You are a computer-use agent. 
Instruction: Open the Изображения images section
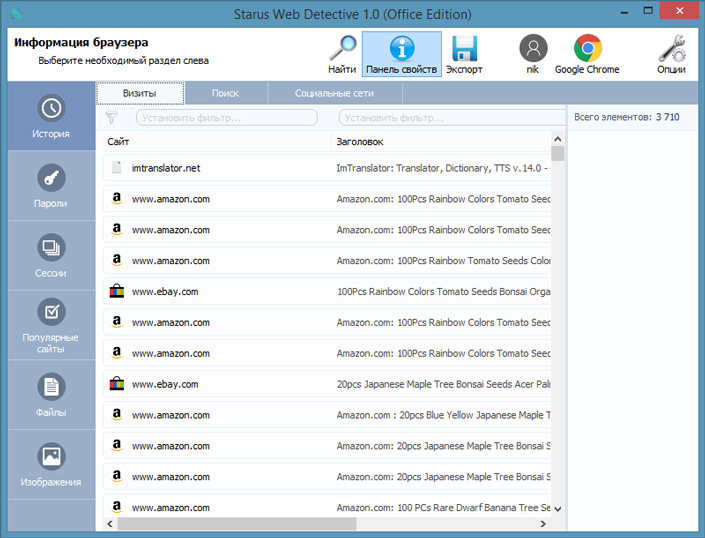coord(51,464)
